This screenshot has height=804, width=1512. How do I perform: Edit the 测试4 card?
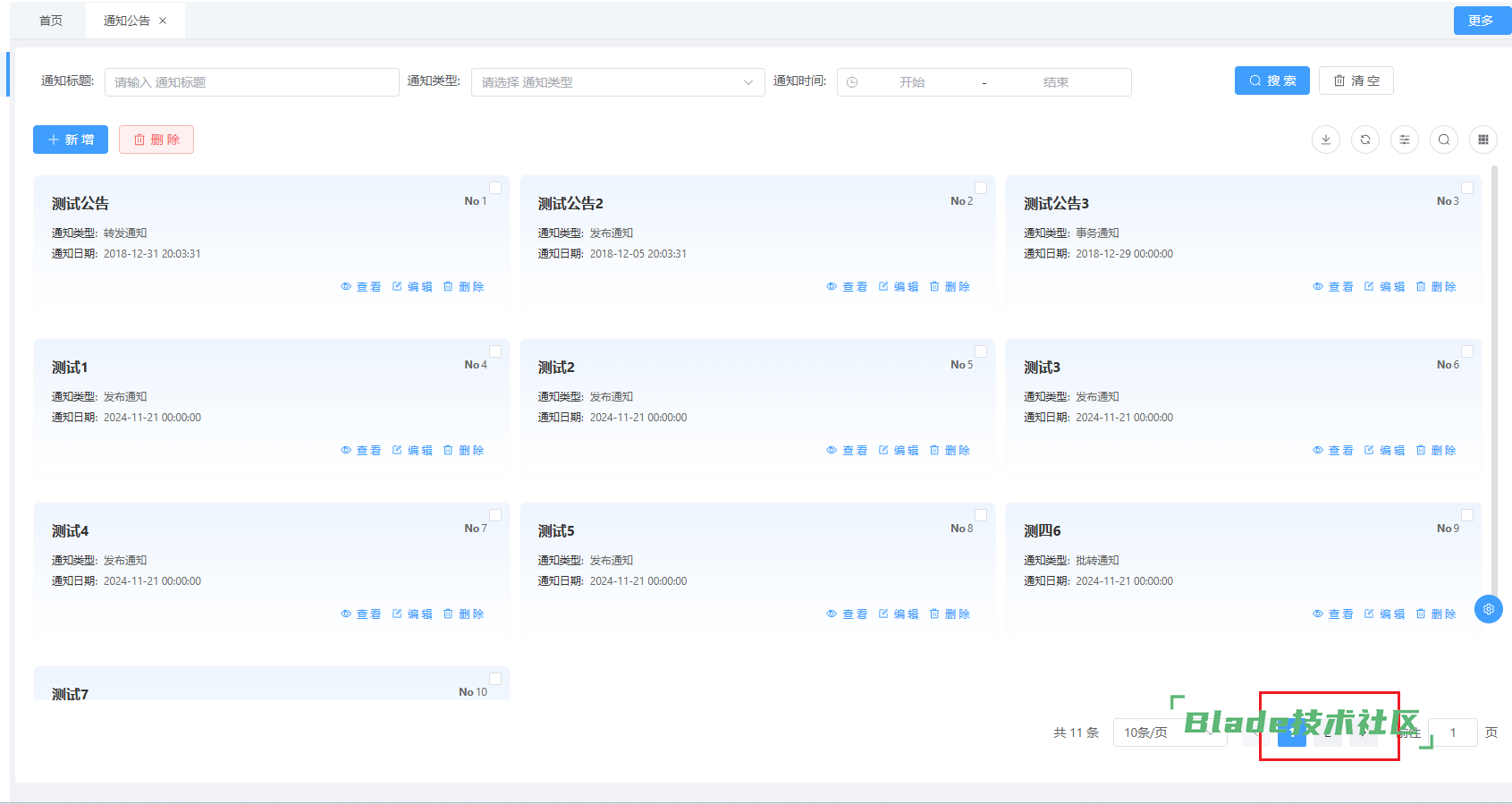click(x=412, y=614)
